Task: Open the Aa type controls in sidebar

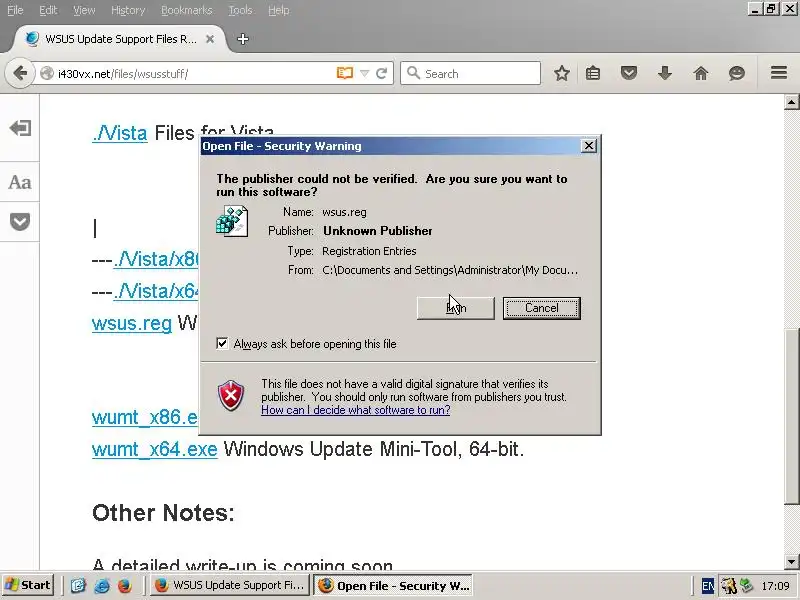Action: pyautogui.click(x=20, y=182)
